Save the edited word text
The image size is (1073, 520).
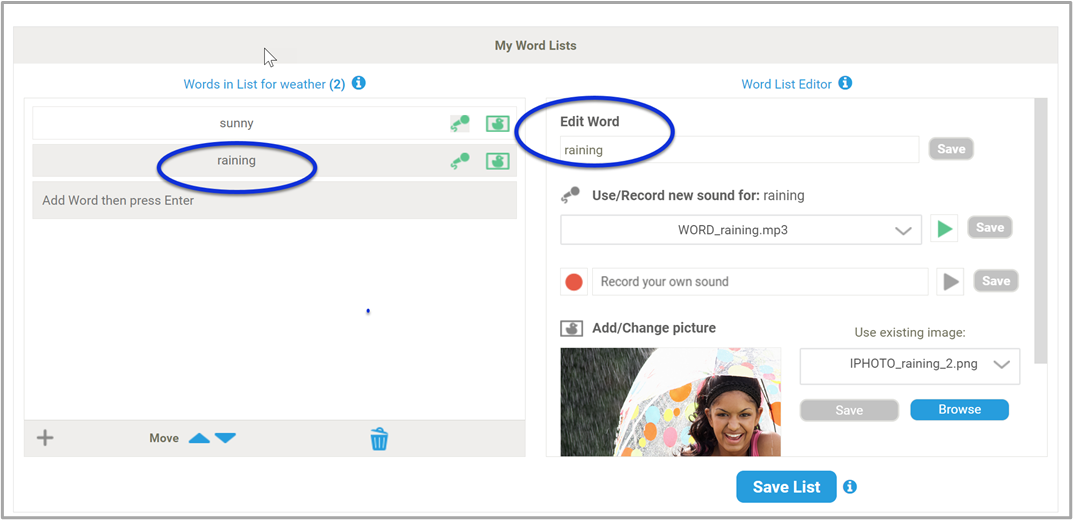point(951,149)
